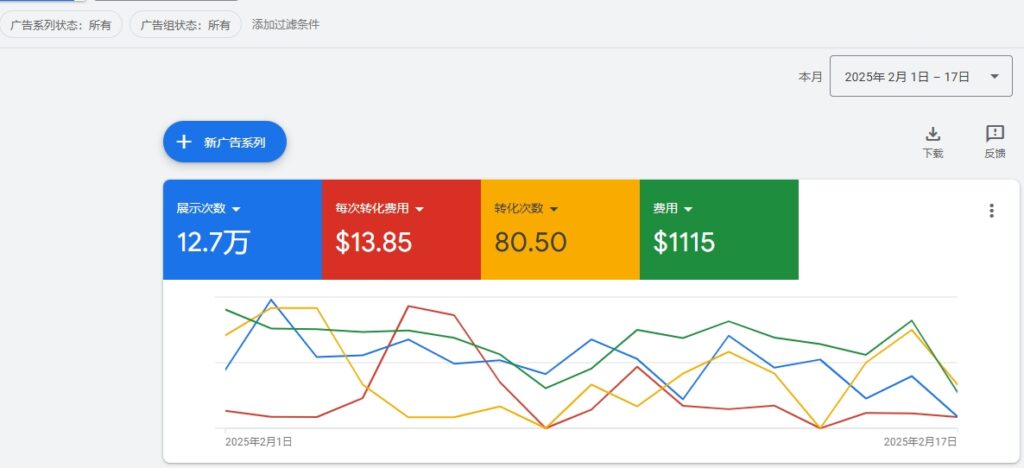1024x468 pixels.
Task: Click the 2025年2月1日 chart axis label
Action: click(x=258, y=441)
